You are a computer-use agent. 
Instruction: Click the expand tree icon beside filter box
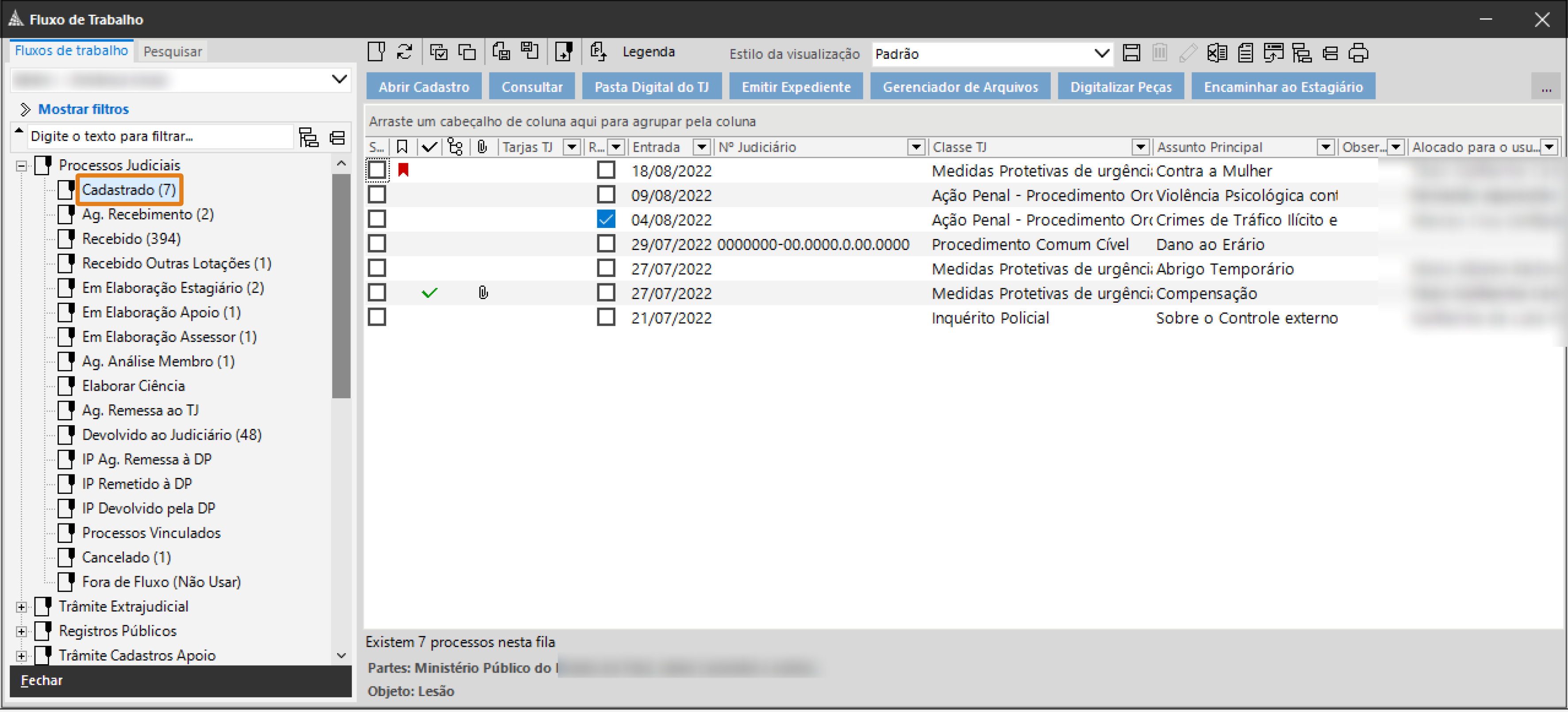tap(309, 138)
